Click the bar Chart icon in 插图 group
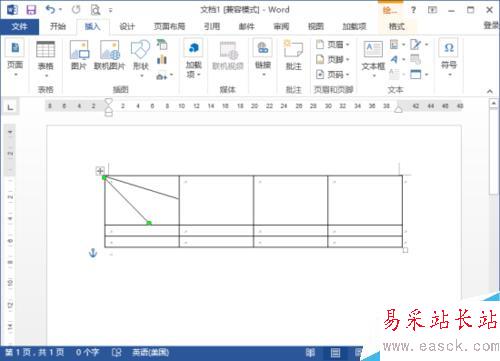The height and width of the screenshot is (361, 500). click(162, 60)
